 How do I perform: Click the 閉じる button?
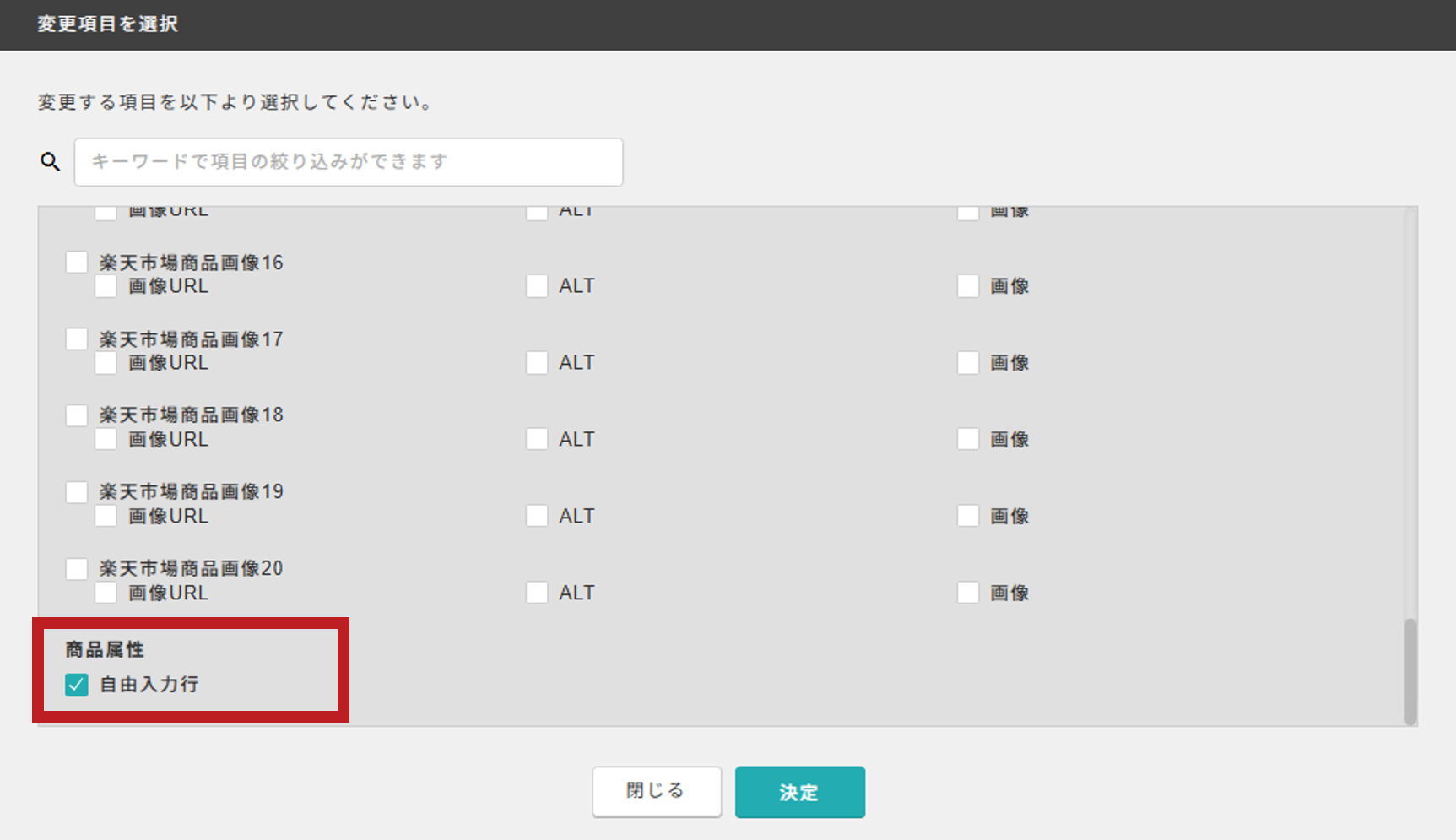(x=657, y=791)
